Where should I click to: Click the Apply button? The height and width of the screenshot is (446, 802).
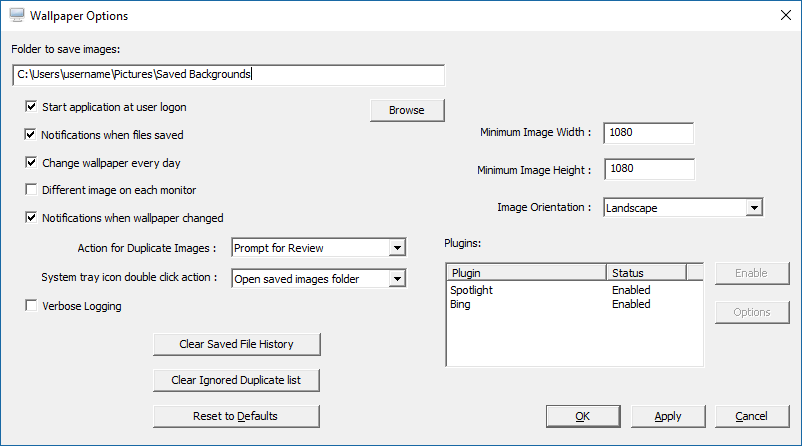click(x=668, y=416)
